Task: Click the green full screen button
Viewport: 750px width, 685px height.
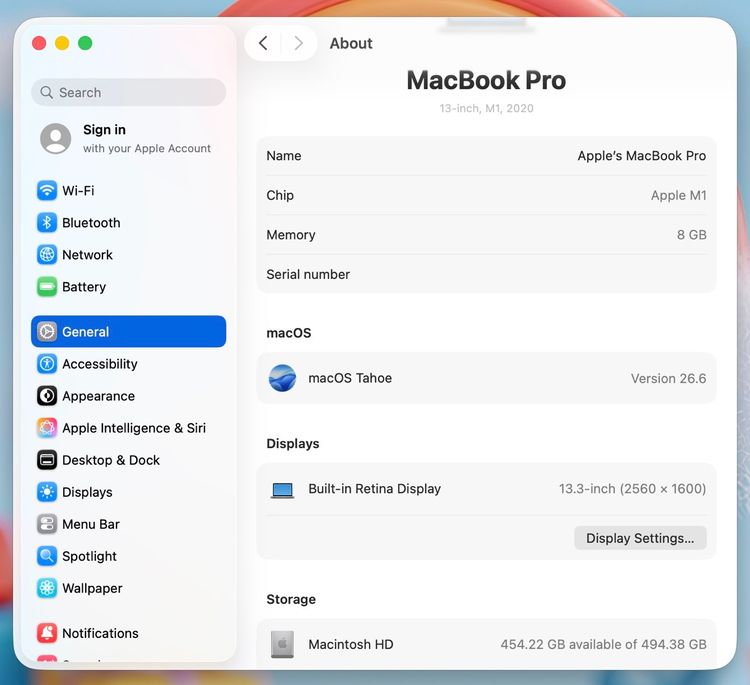Action: pos(85,43)
